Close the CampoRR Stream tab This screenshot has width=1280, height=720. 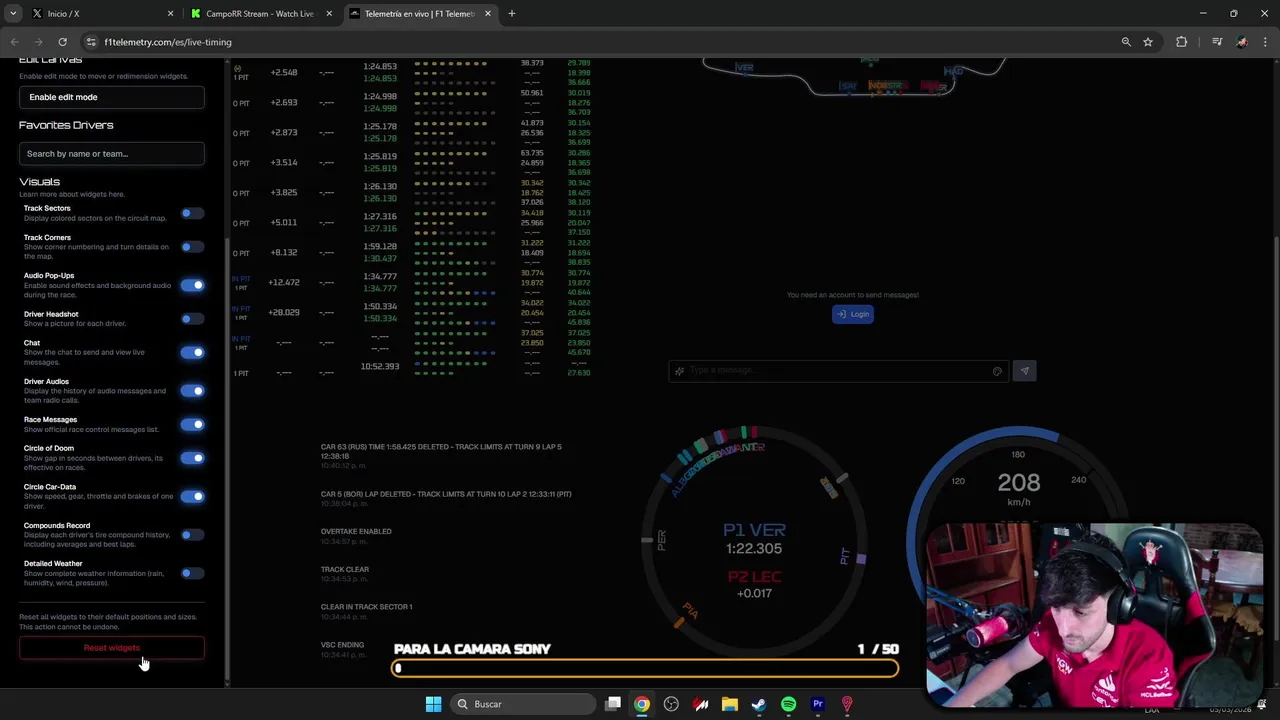tap(329, 14)
